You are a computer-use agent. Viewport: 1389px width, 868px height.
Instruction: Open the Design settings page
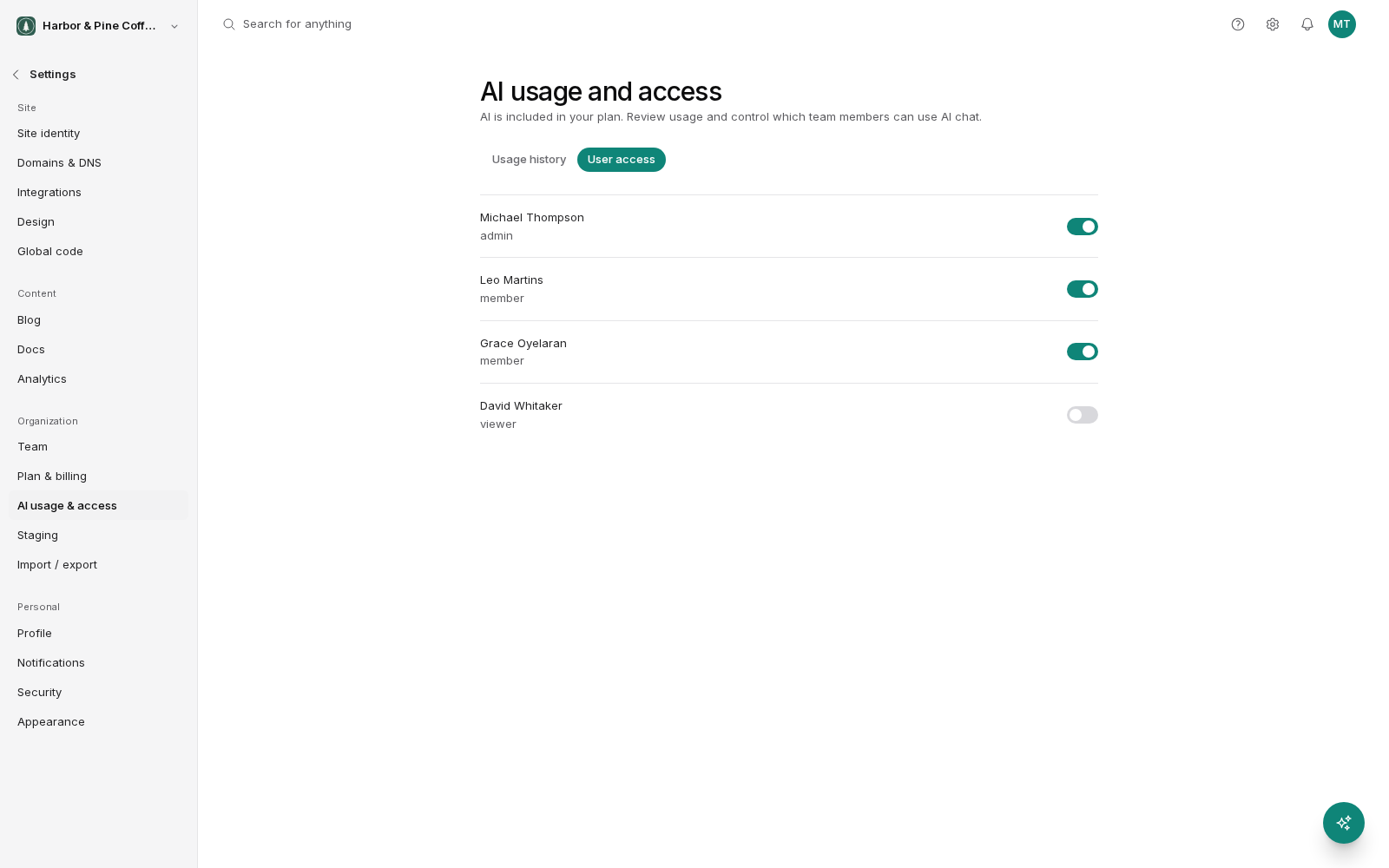(x=98, y=222)
